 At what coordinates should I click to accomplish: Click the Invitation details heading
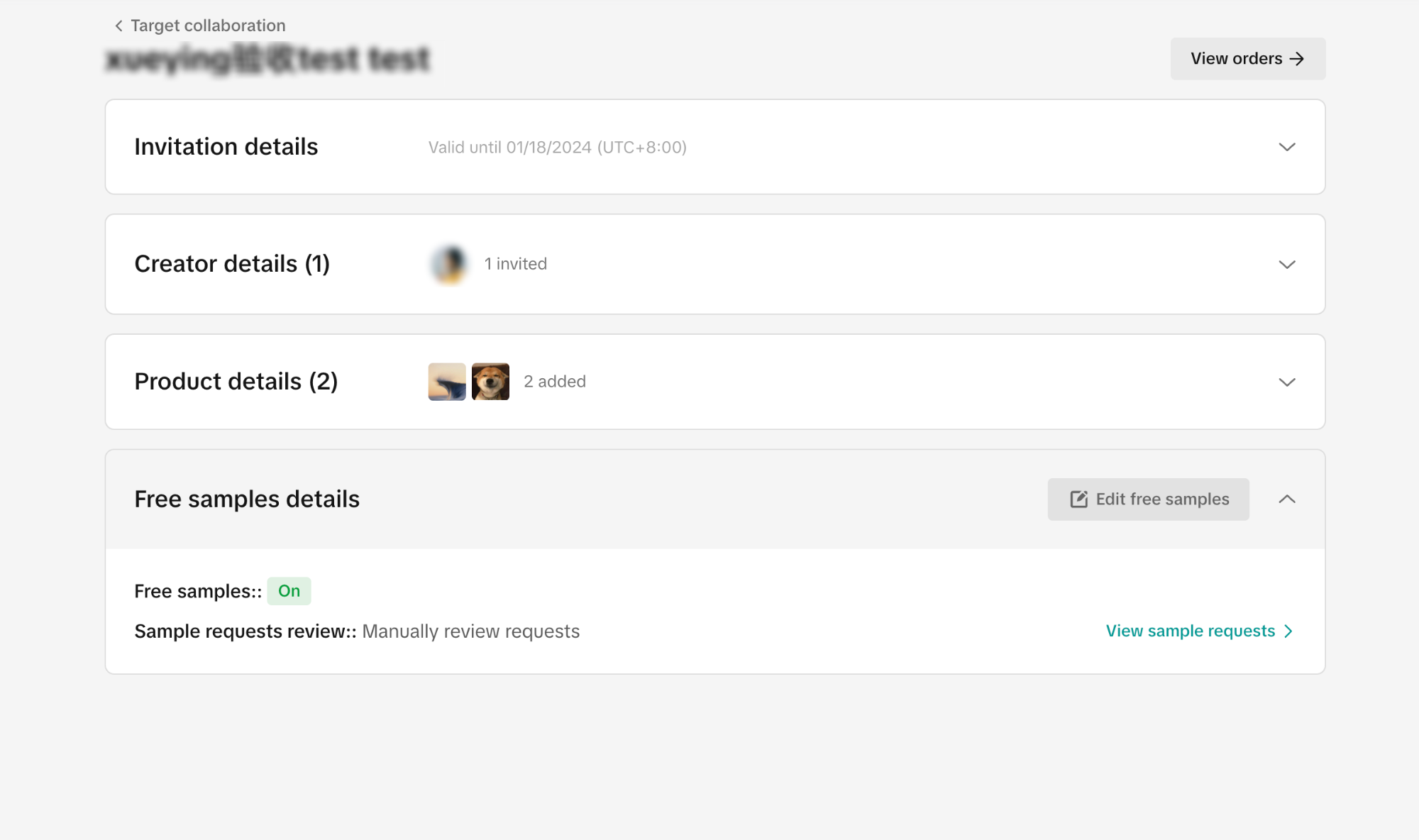pos(226,147)
